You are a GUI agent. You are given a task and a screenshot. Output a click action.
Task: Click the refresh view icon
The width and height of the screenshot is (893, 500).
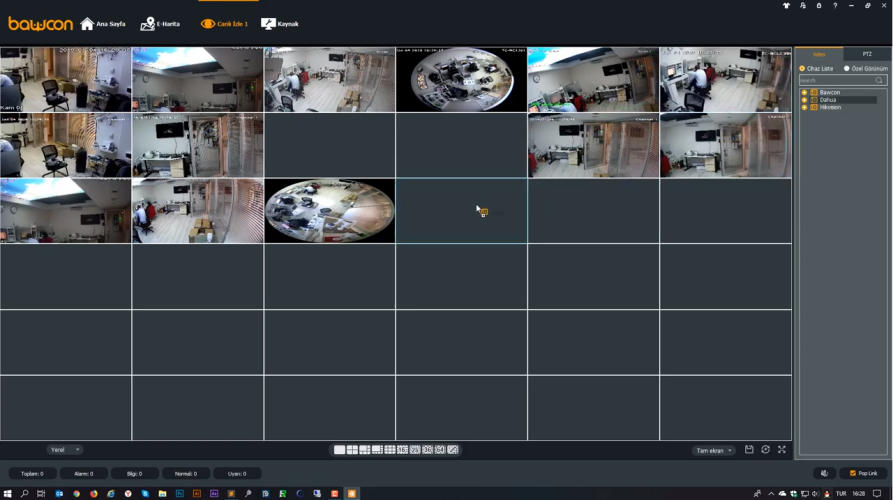[765, 450]
